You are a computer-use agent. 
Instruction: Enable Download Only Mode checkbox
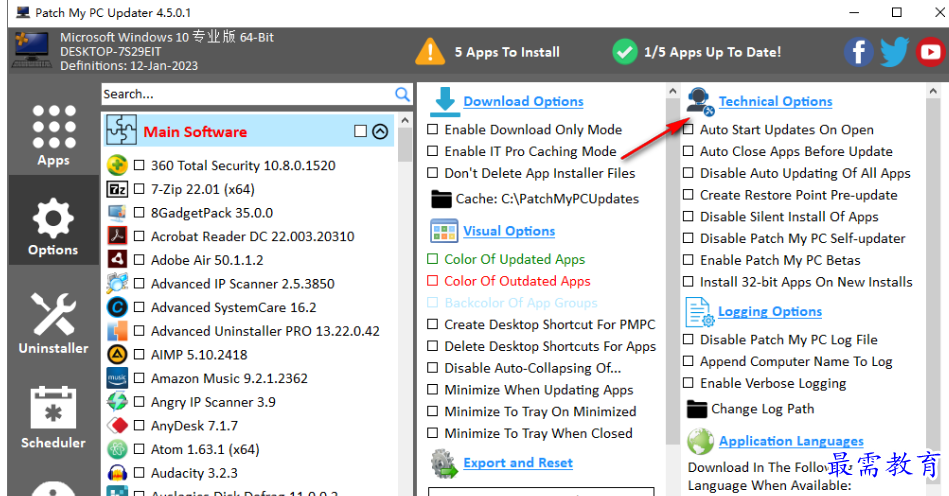point(433,129)
